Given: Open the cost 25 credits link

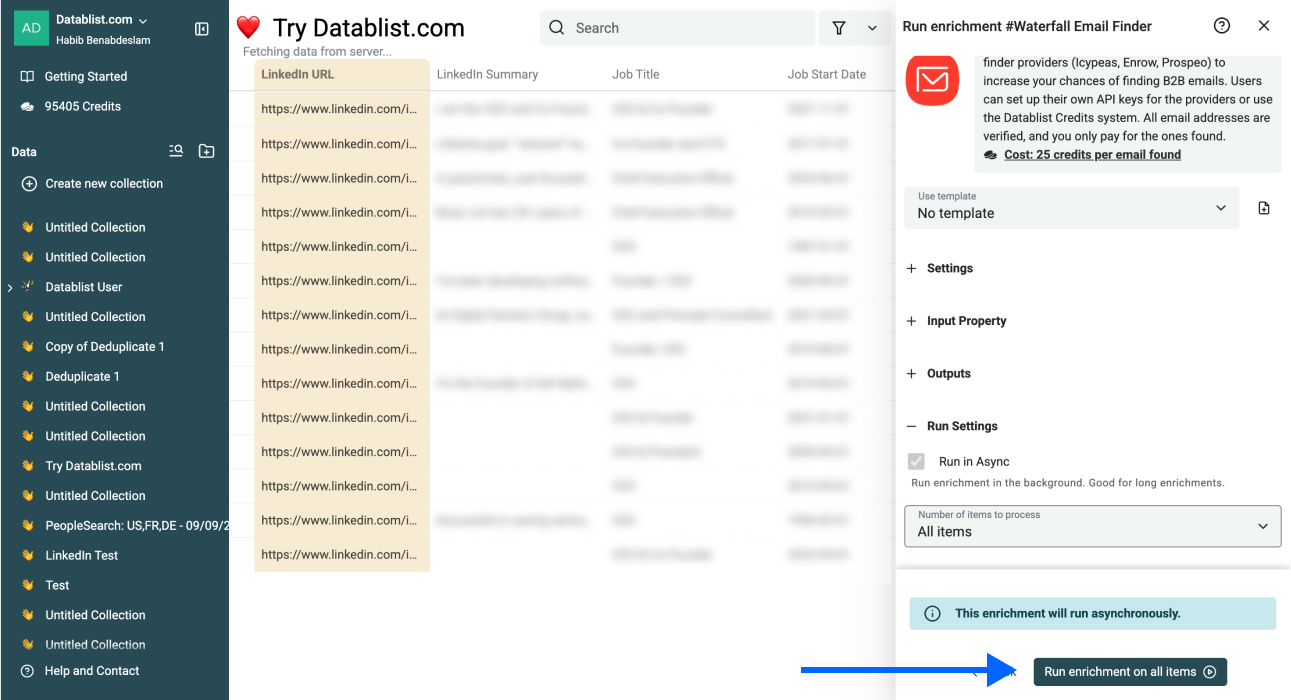Looking at the screenshot, I should [x=1092, y=155].
